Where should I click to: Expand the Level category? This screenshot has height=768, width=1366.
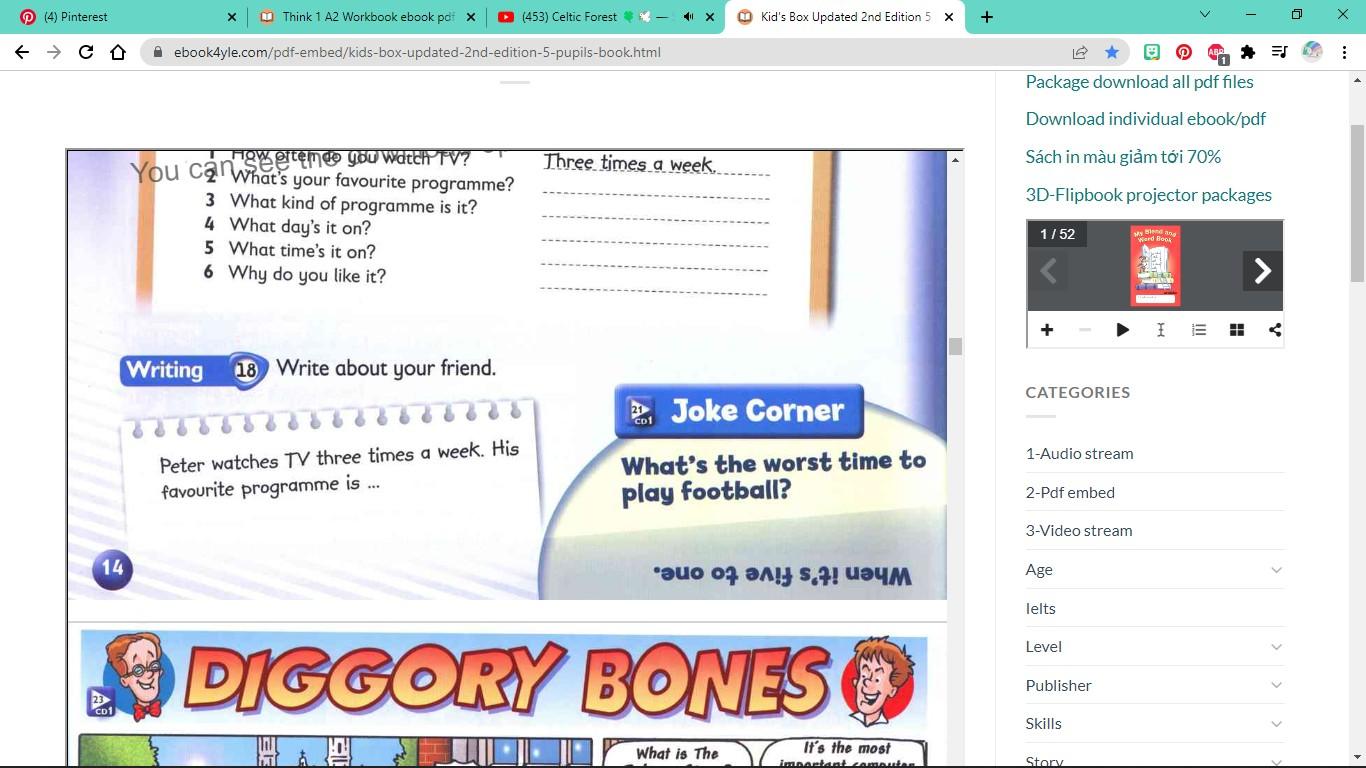1276,647
